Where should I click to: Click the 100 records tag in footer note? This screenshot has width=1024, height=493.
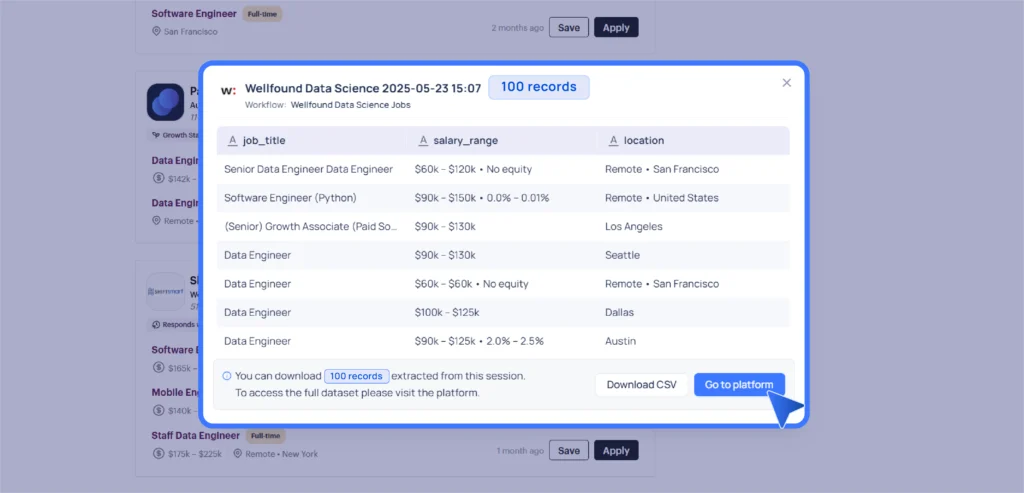click(x=357, y=376)
